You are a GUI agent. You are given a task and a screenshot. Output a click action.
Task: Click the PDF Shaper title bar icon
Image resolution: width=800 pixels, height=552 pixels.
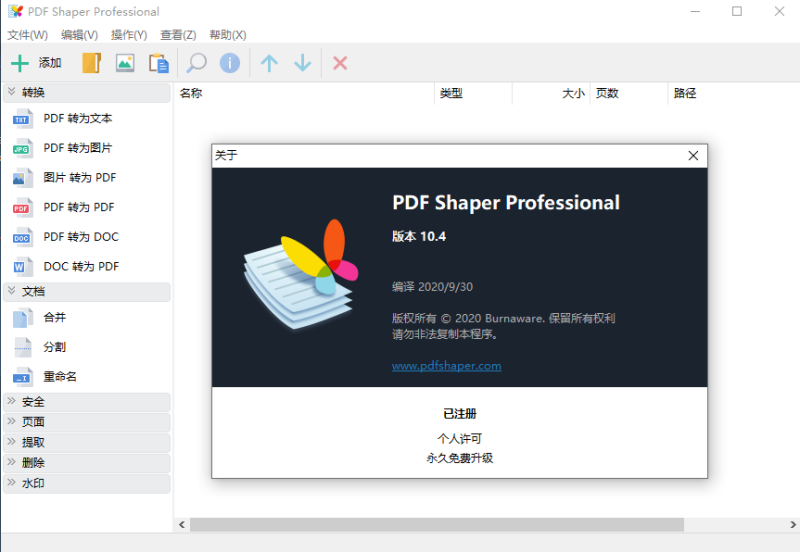pos(16,11)
